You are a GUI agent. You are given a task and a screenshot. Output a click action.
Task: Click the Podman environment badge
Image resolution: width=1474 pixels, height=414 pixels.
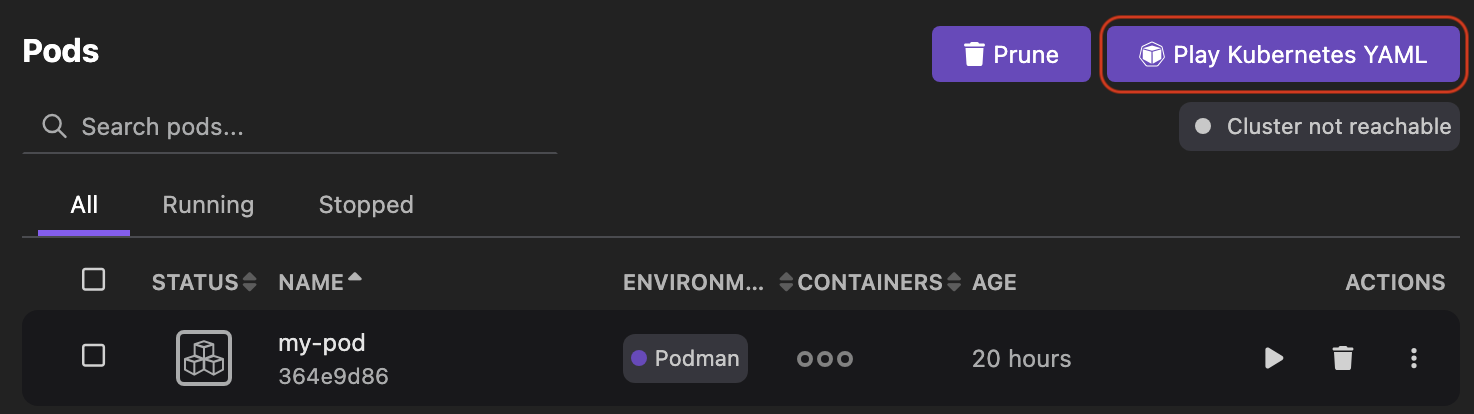click(685, 359)
